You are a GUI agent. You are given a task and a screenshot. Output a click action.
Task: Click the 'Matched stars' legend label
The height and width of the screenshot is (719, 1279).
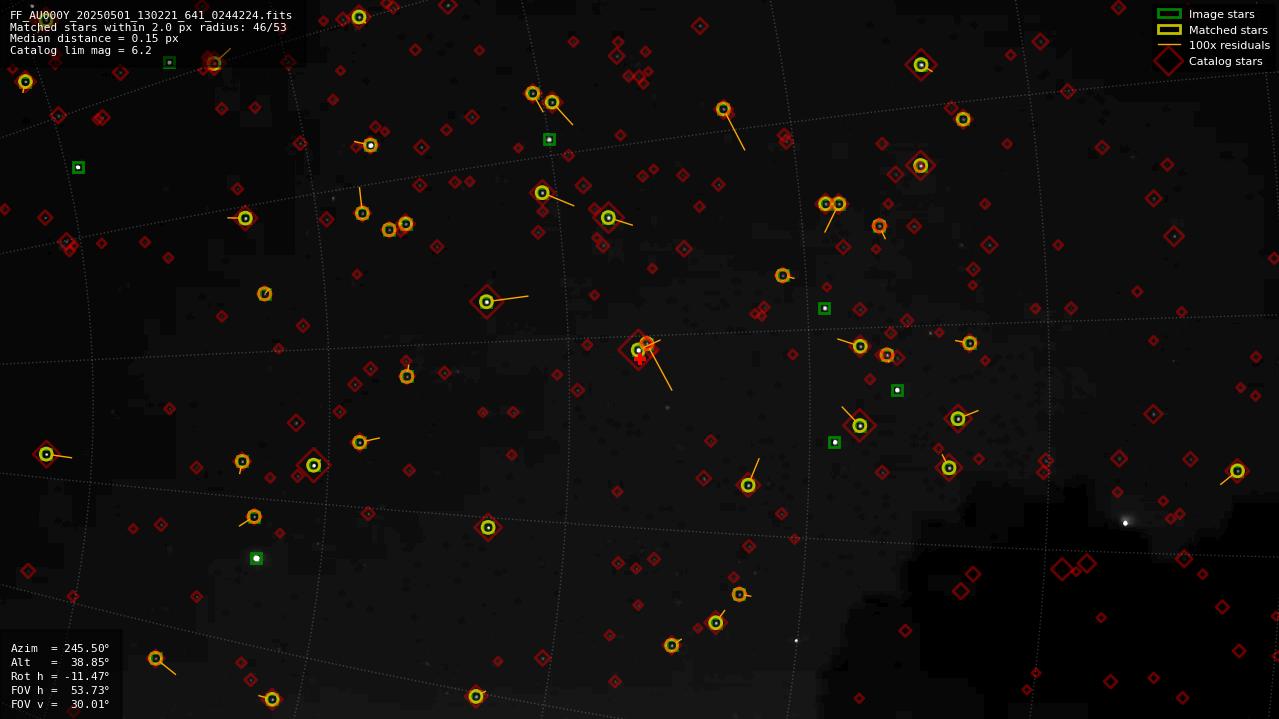pos(1228,30)
